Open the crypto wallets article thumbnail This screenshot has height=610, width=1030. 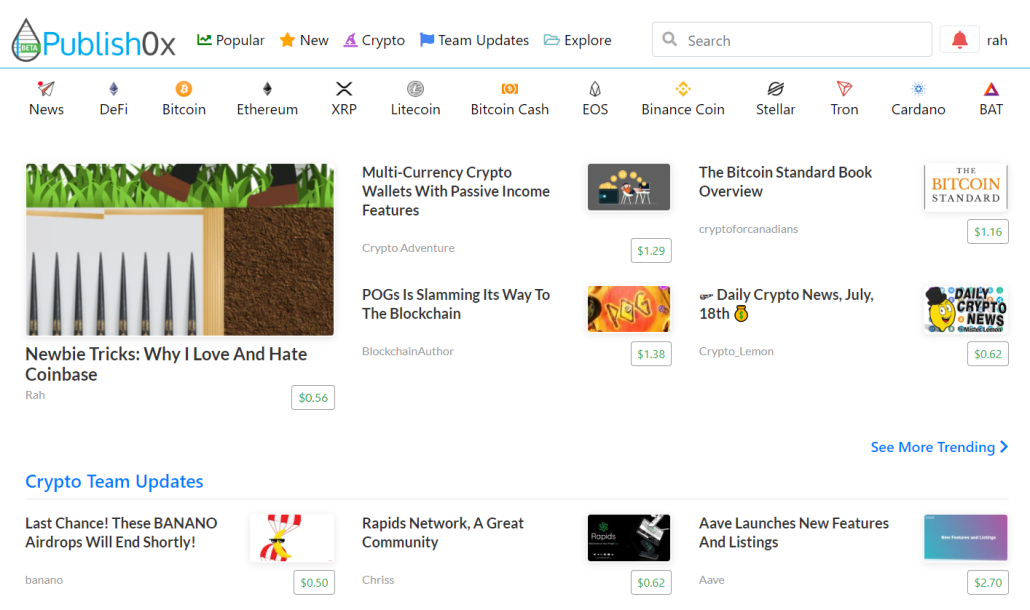pos(629,187)
